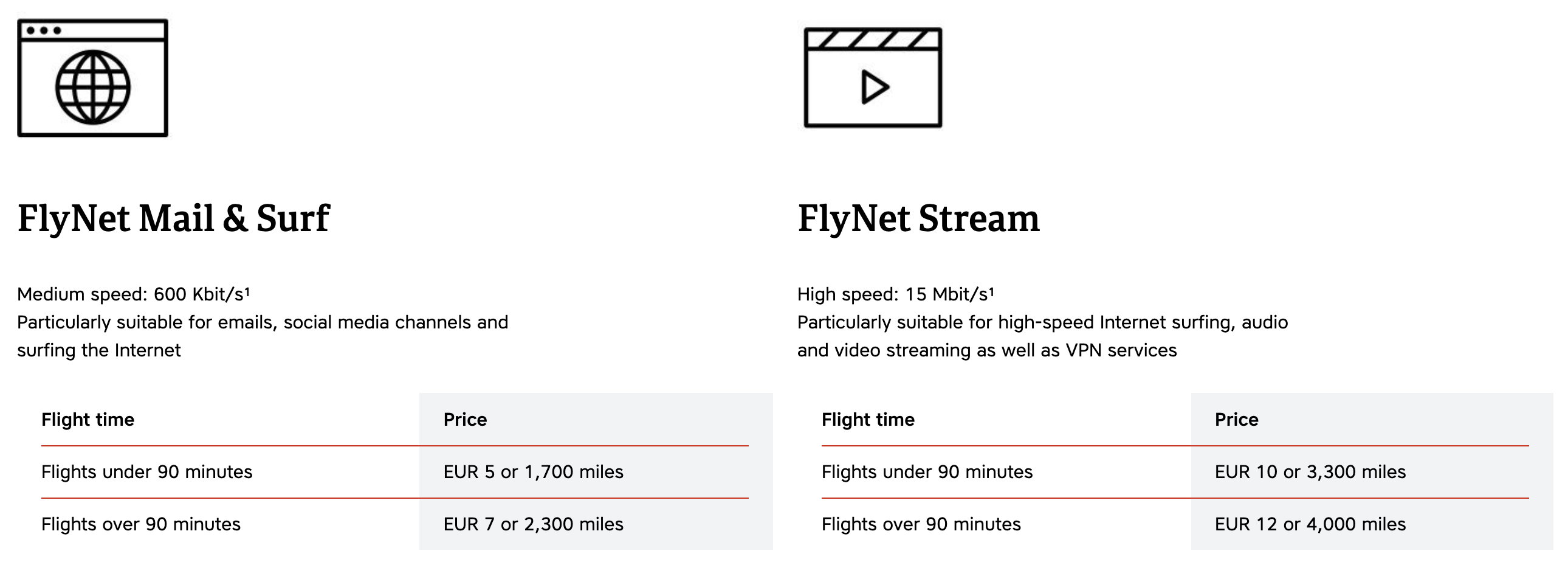Click Price header in Mail & Surf table
This screenshot has width=1568, height=562.
[x=465, y=420]
